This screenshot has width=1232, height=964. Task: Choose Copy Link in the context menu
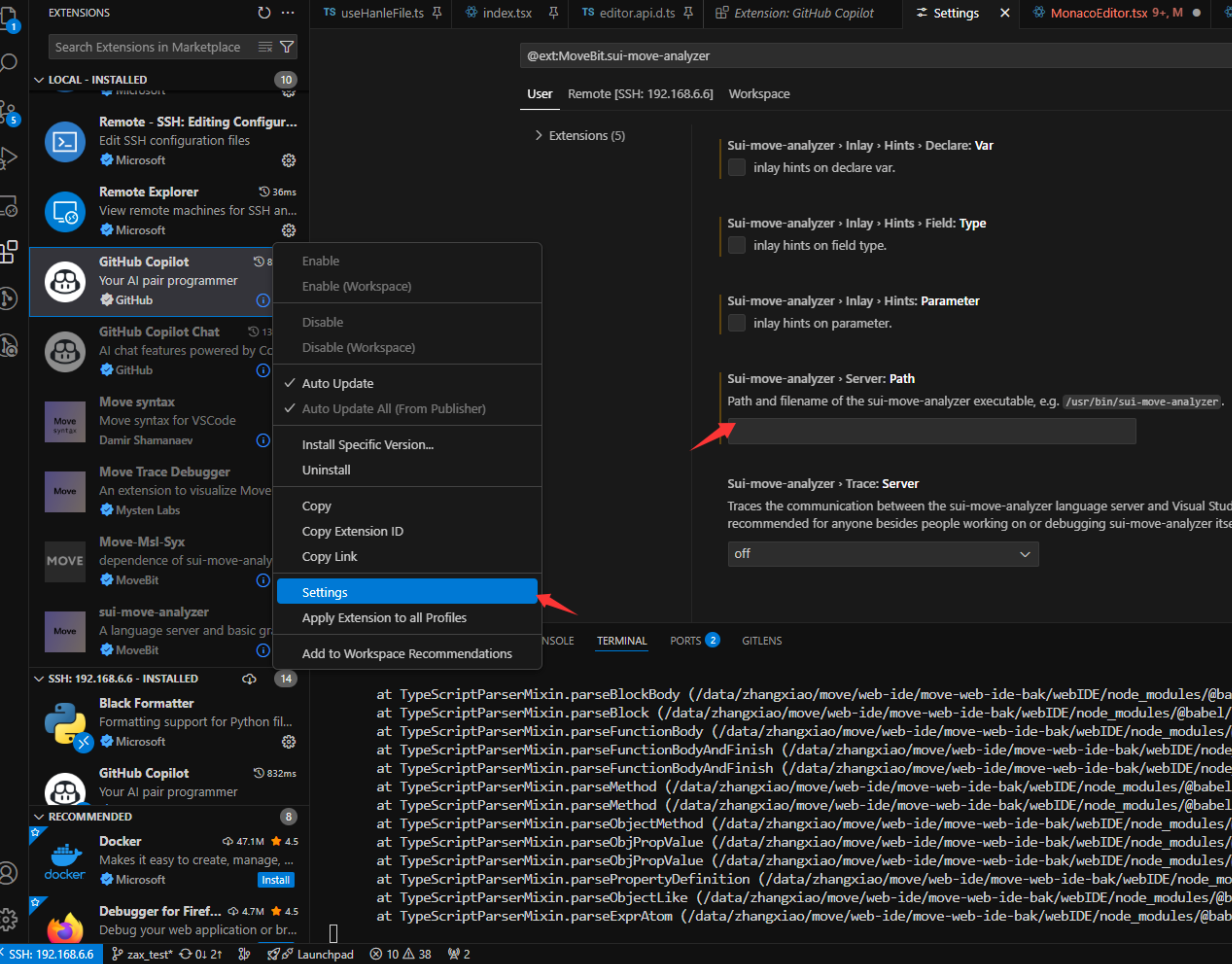point(407,557)
